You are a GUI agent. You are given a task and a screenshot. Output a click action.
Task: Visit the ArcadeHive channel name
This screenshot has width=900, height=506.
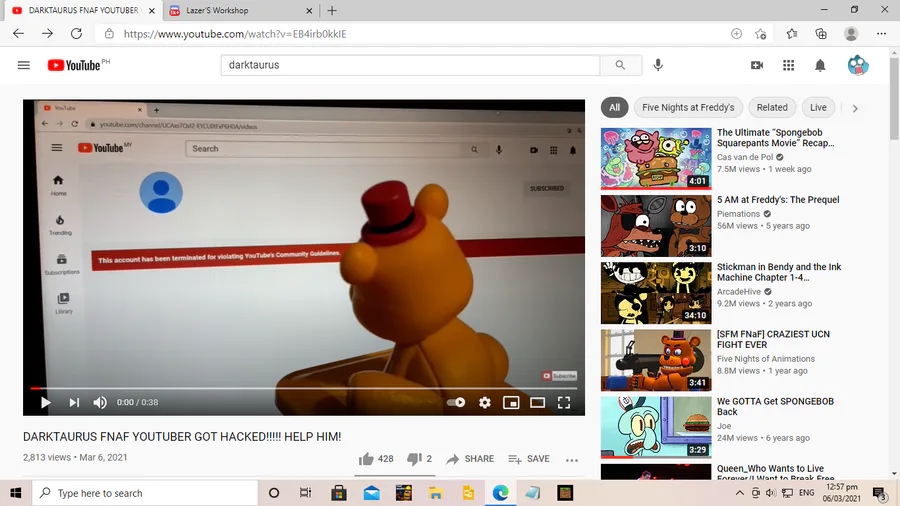click(x=739, y=291)
